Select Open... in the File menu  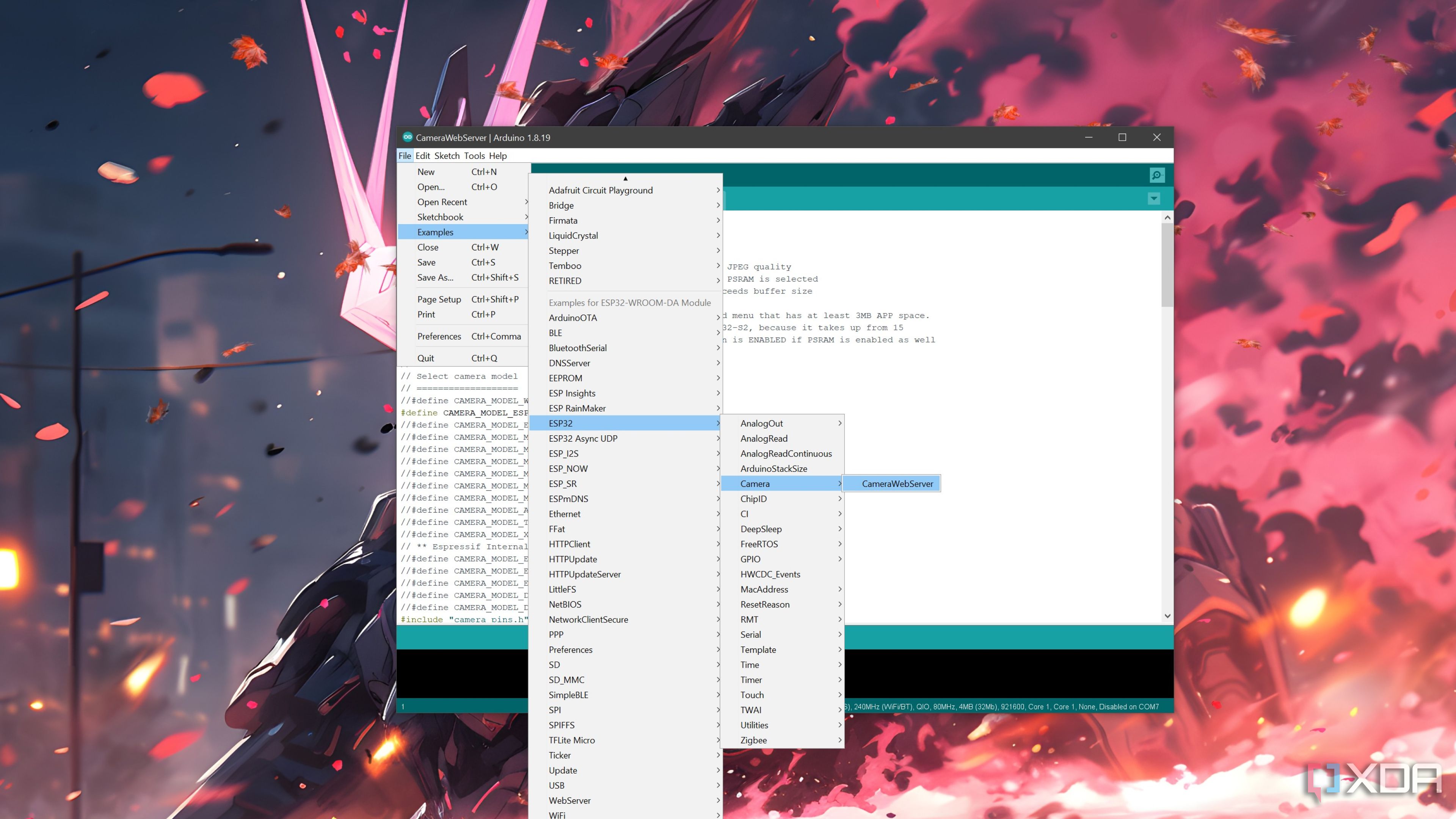(x=463, y=187)
